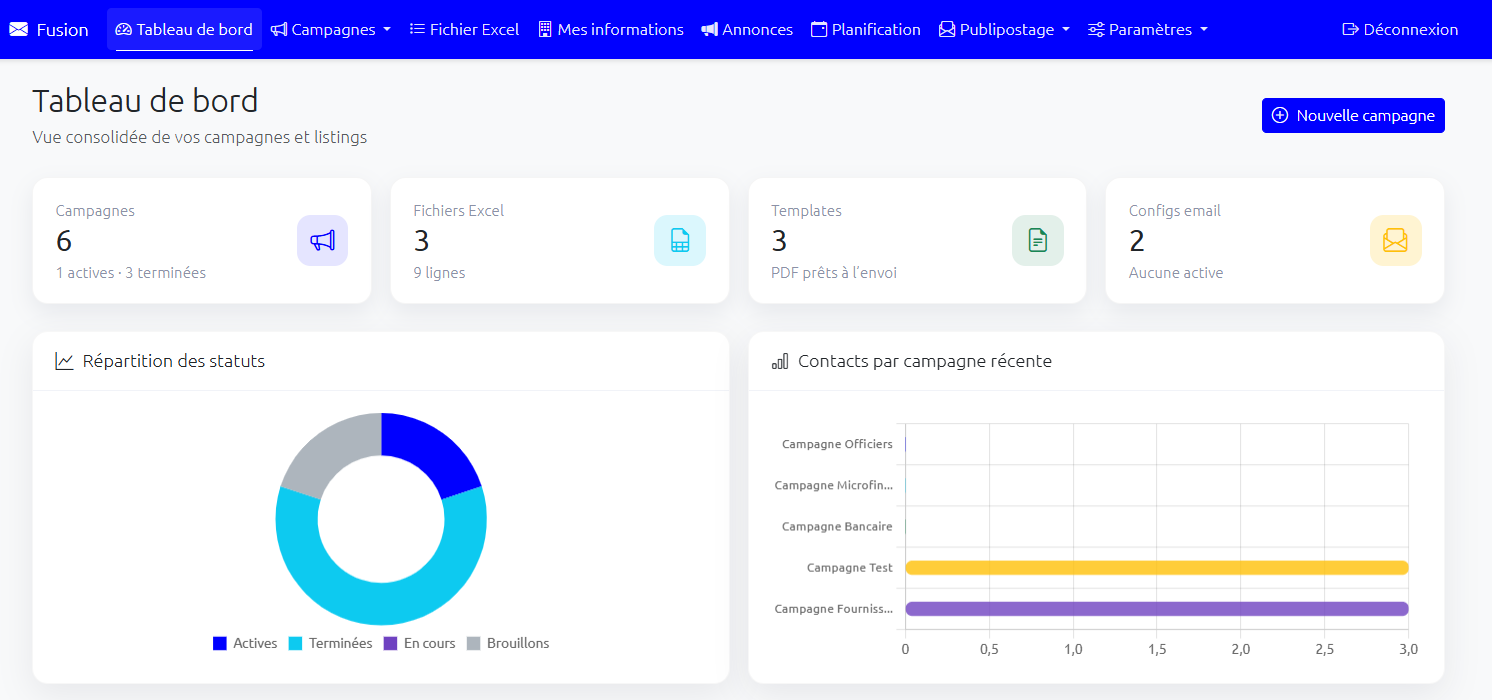This screenshot has height=700, width=1492.
Task: Open the Fichier Excel menu item
Action: (465, 30)
